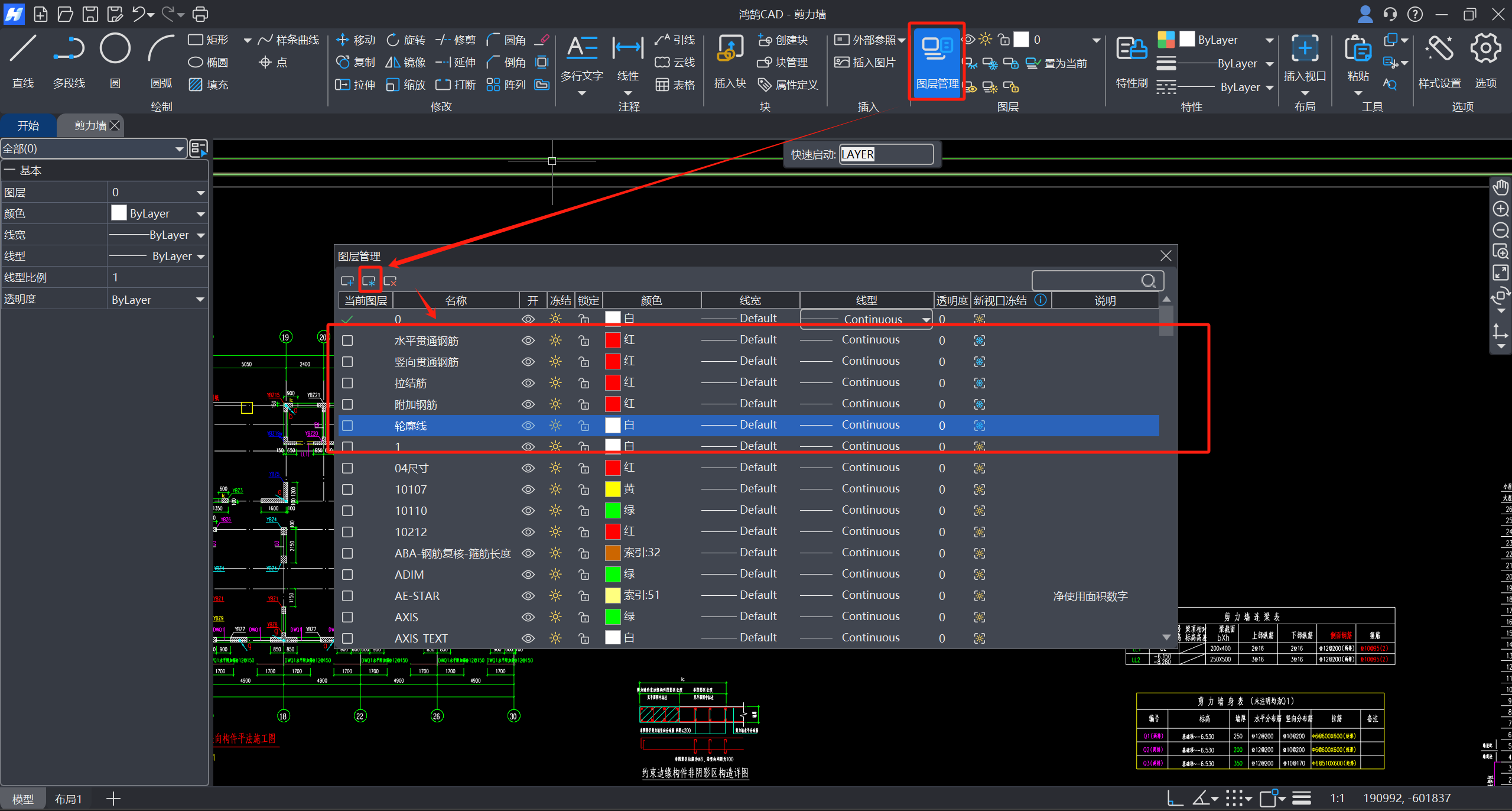Click the Print icon in title bar

200,14
